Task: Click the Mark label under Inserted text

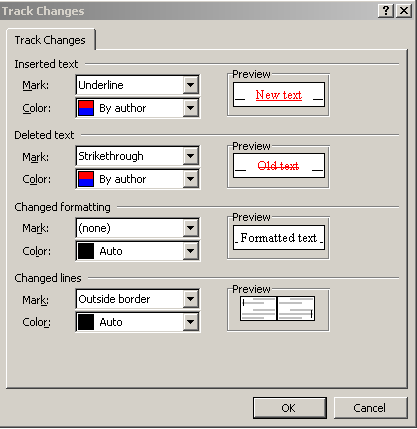Action: (x=36, y=85)
